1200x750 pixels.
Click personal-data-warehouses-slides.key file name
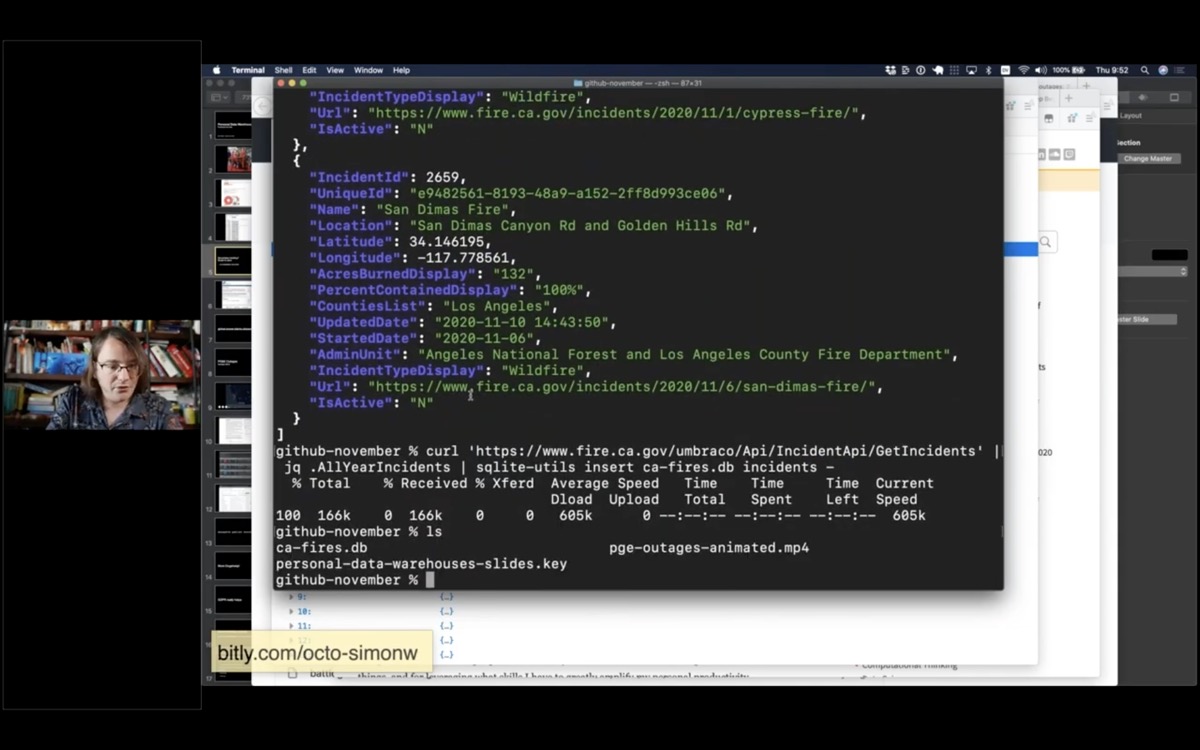coord(421,564)
